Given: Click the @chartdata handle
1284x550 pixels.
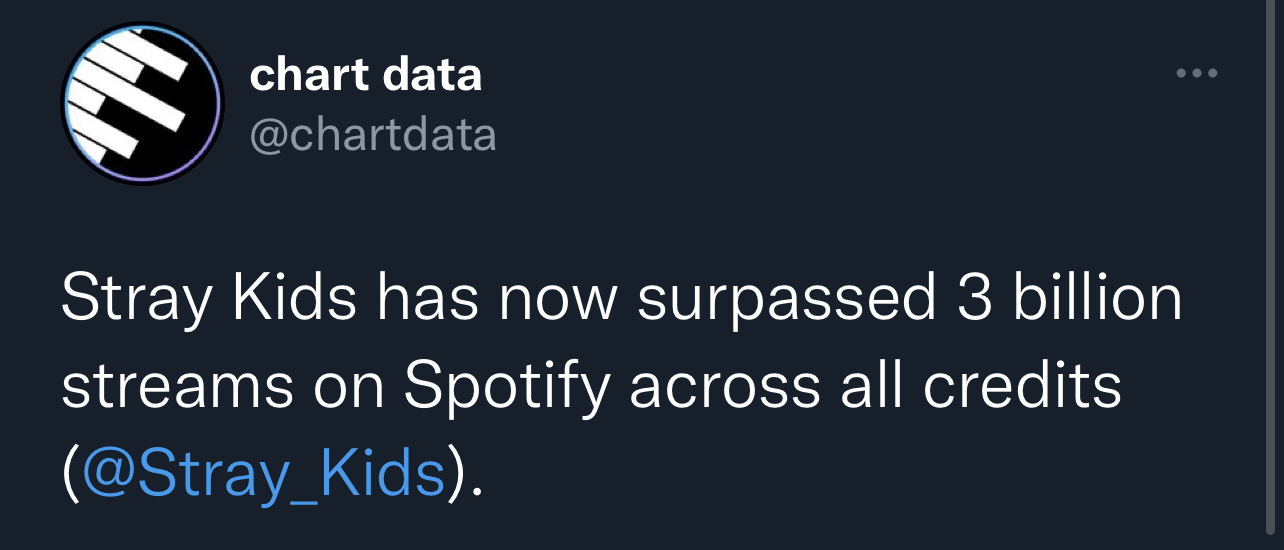Looking at the screenshot, I should [372, 135].
